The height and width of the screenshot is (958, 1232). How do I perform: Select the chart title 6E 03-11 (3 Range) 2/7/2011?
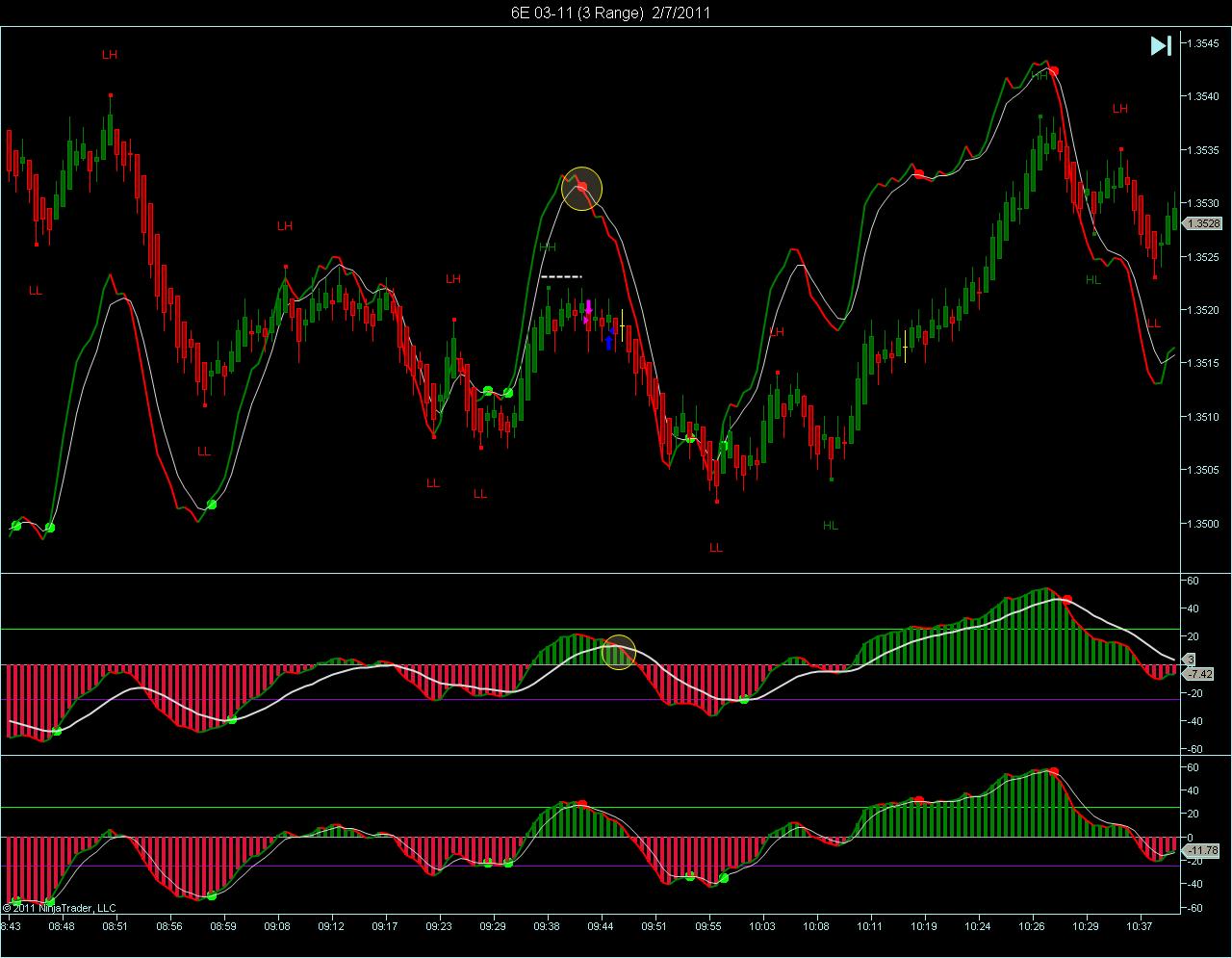click(612, 13)
